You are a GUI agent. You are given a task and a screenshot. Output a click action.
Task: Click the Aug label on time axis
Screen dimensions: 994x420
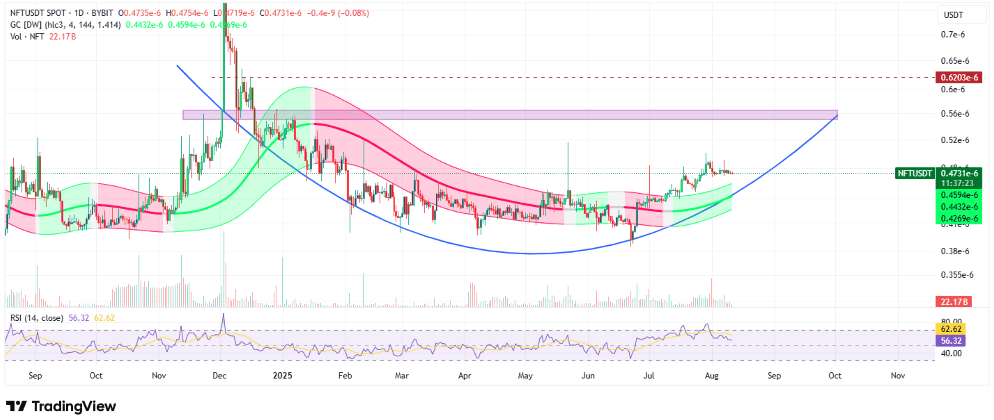pyautogui.click(x=713, y=376)
